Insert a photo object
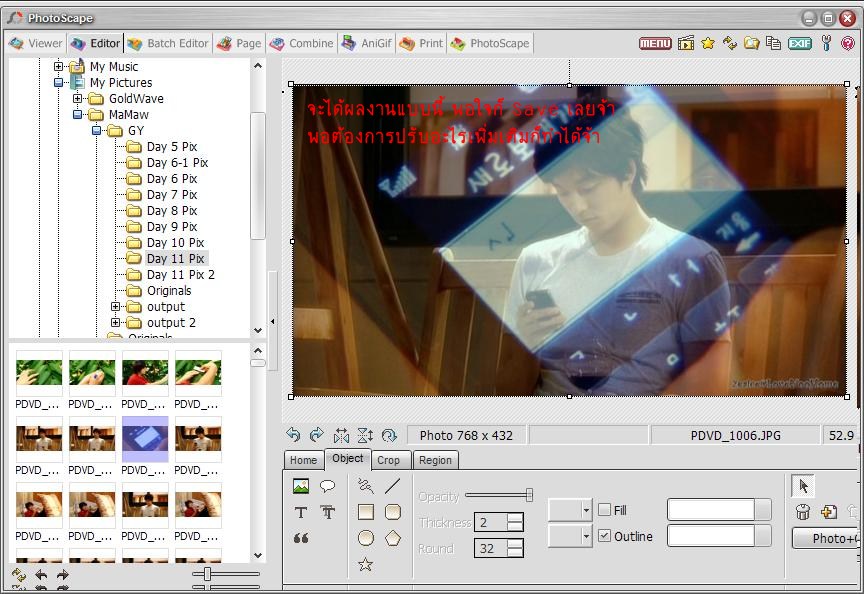Image resolution: width=864 pixels, height=594 pixels. coord(301,486)
